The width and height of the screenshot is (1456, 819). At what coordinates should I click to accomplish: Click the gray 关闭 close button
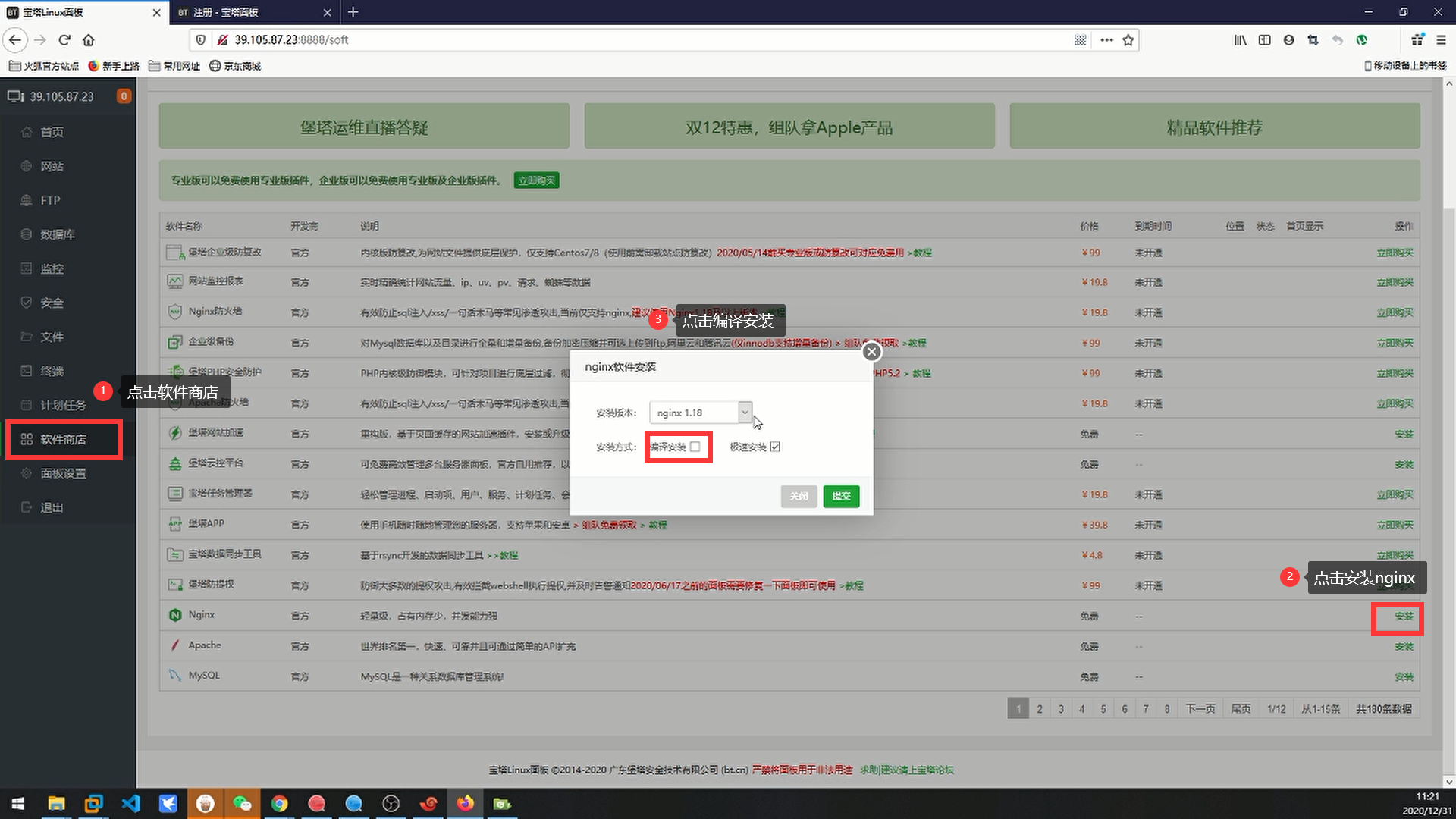click(x=799, y=496)
